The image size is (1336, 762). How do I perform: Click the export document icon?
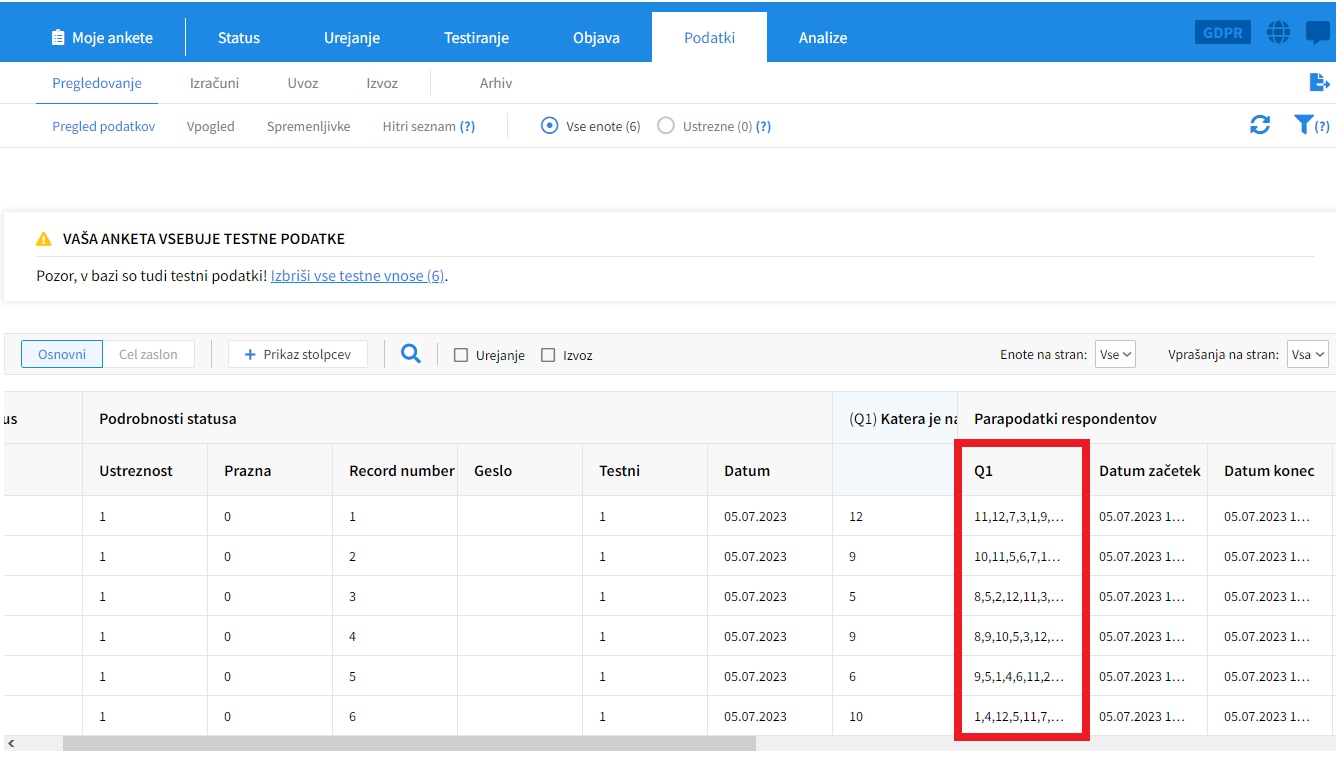1319,82
